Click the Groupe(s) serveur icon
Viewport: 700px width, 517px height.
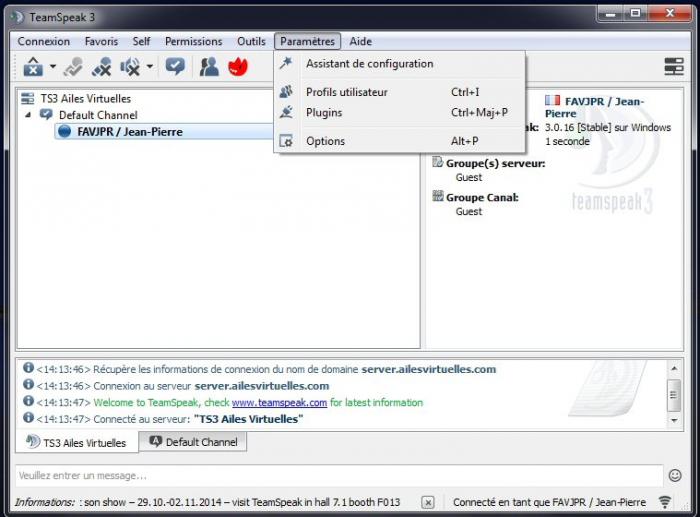(438, 162)
